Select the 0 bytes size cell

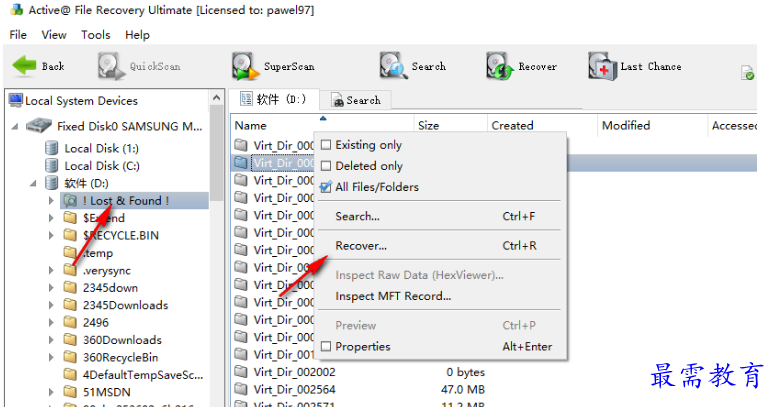(x=465, y=372)
